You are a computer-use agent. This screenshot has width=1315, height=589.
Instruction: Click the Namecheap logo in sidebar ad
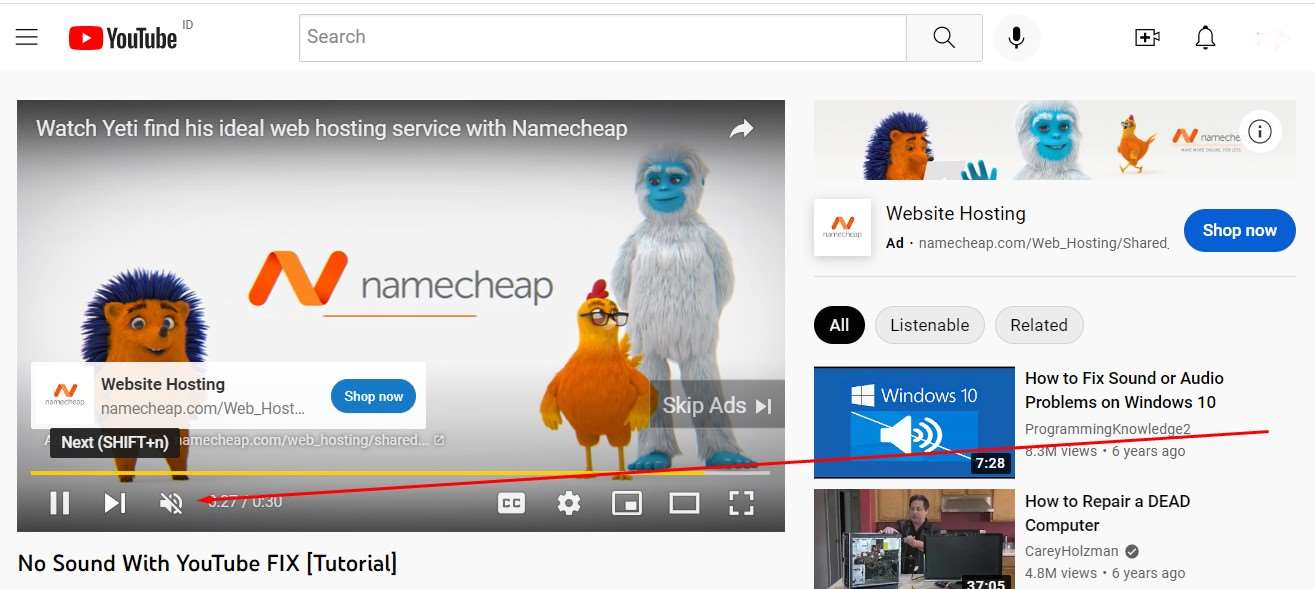click(842, 227)
